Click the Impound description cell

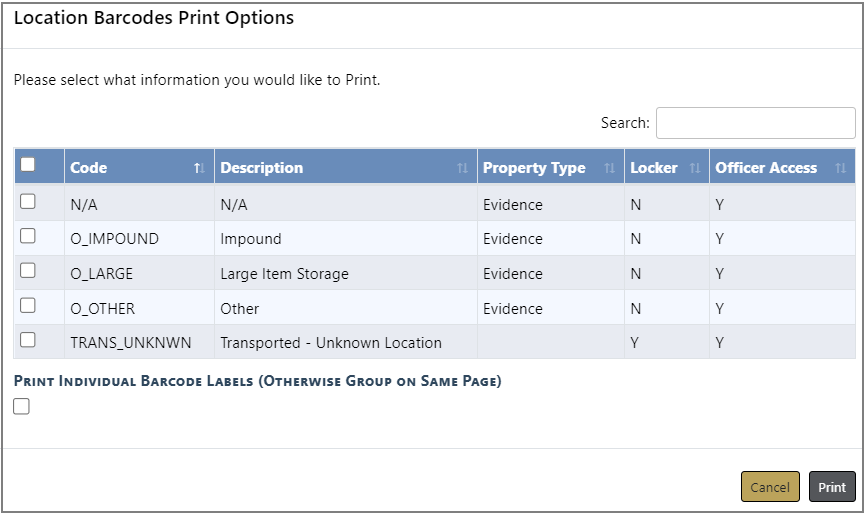coord(251,239)
